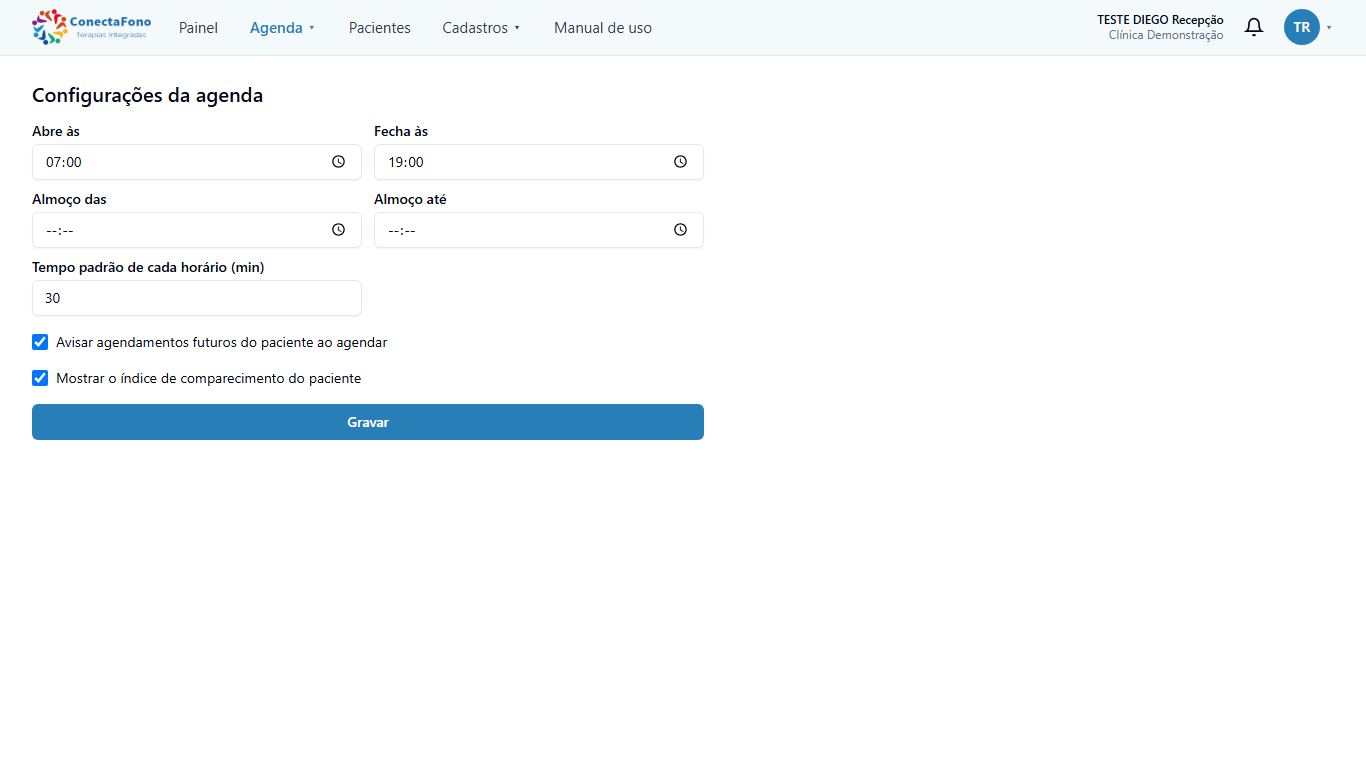Viewport: 1366px width, 768px height.
Task: Open the clock picker in Almoço até
Action: (680, 230)
